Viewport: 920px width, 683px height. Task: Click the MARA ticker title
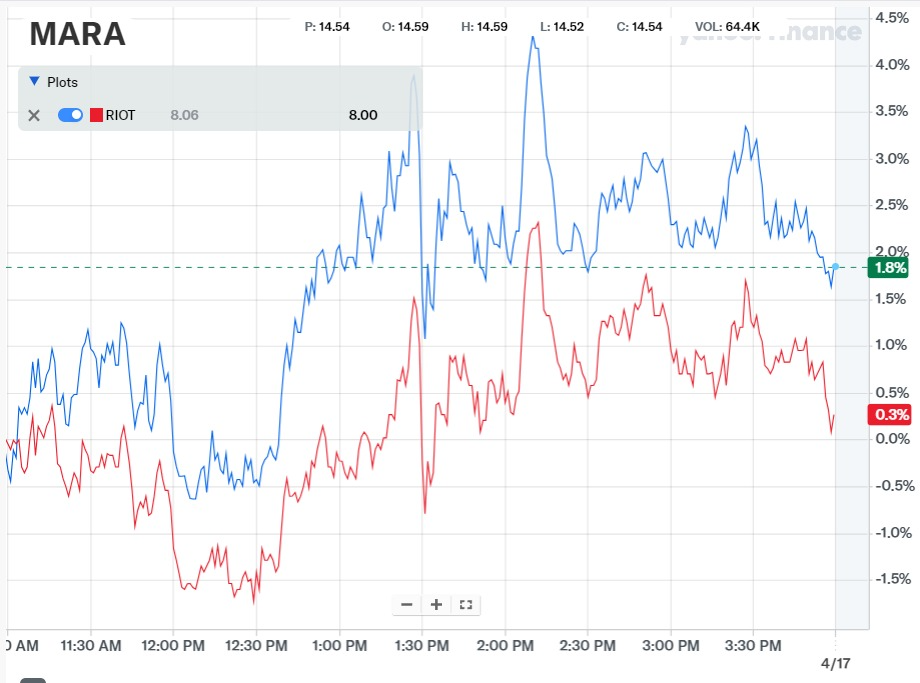(x=77, y=33)
